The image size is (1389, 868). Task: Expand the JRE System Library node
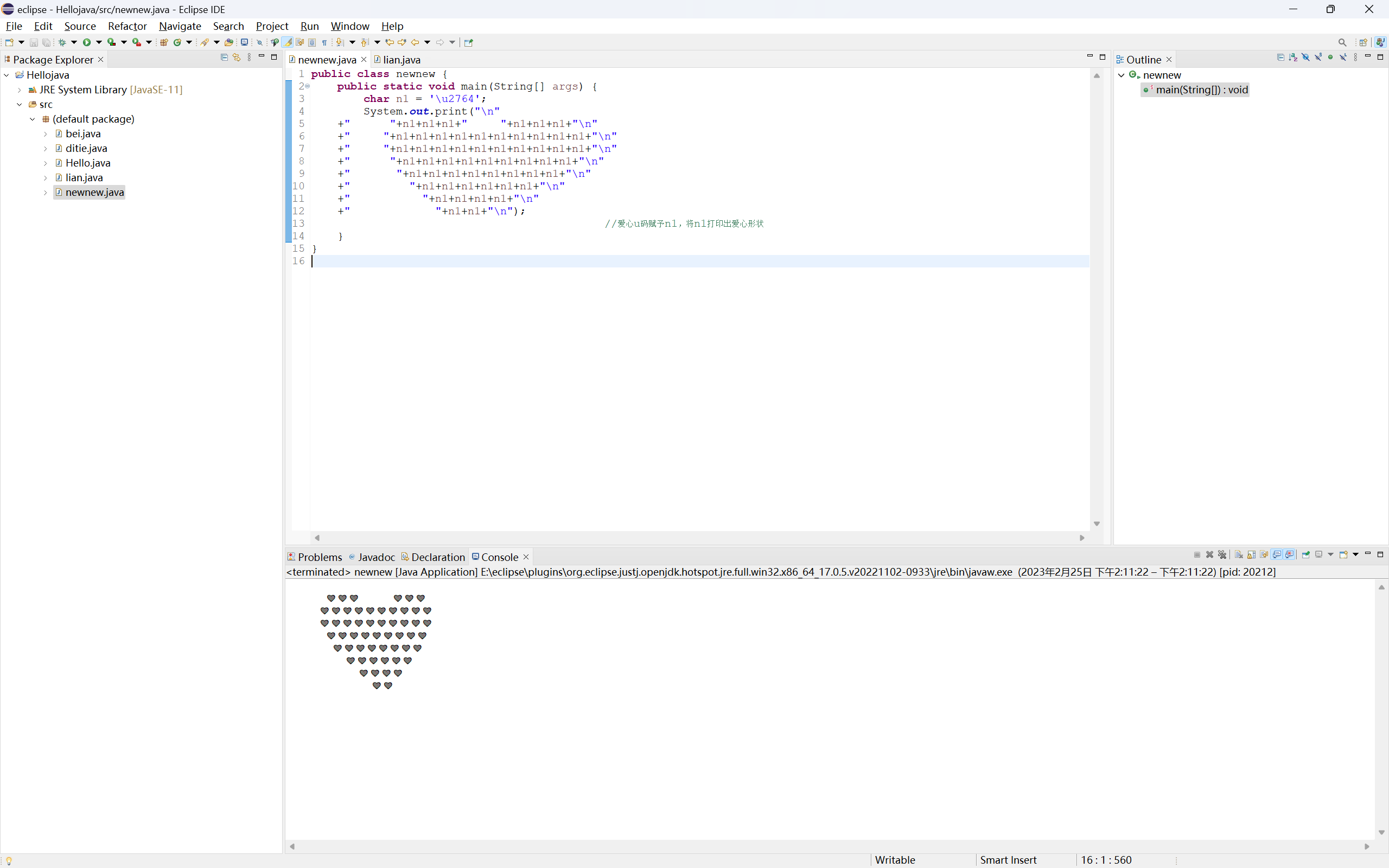(20, 90)
